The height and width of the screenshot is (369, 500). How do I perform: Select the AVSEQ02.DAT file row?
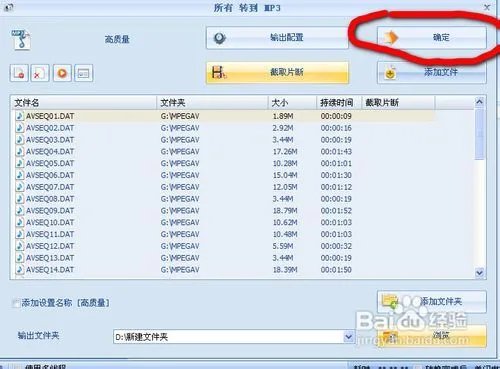tap(223, 128)
